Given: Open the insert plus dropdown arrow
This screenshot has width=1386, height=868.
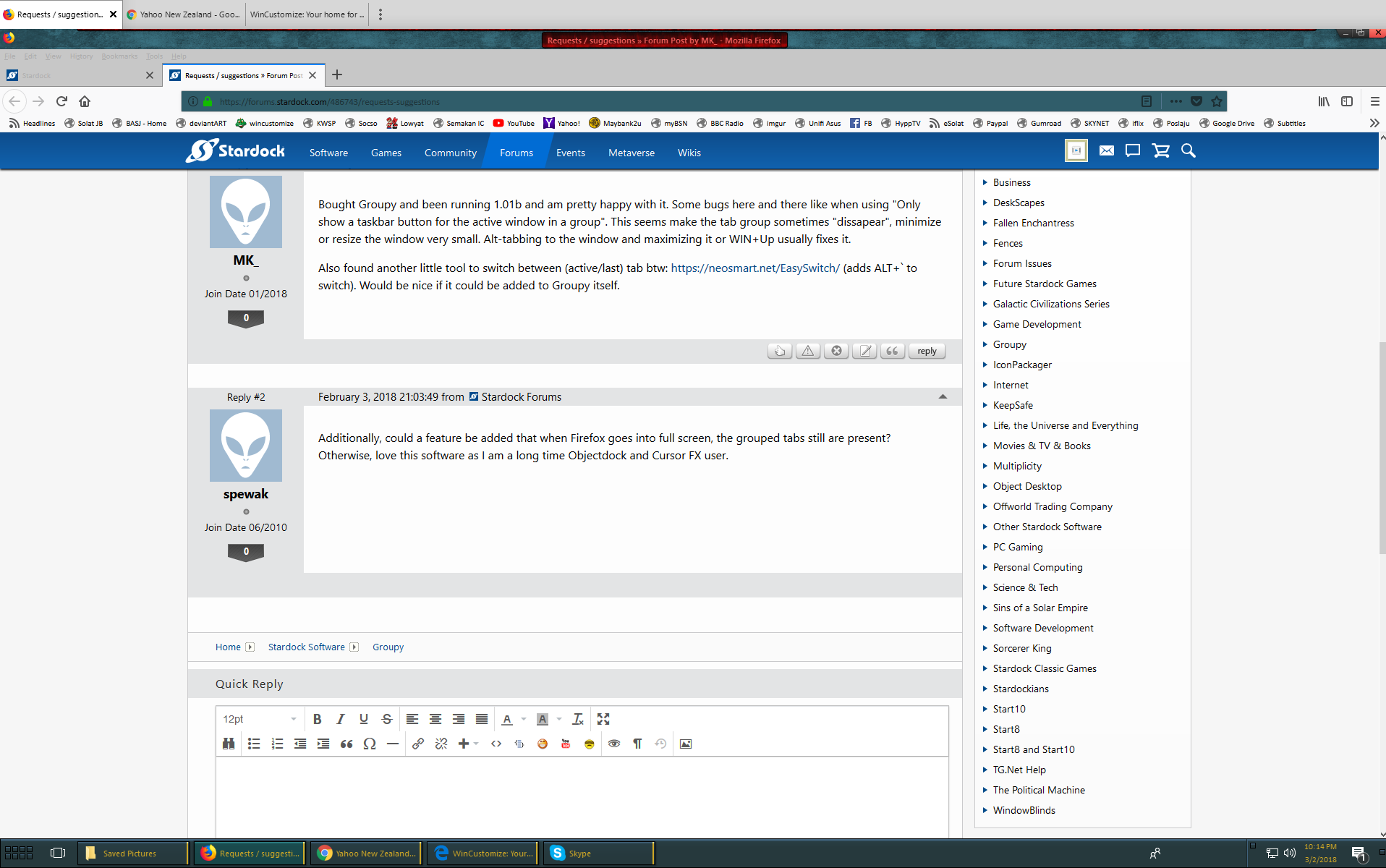Looking at the screenshot, I should pos(476,744).
